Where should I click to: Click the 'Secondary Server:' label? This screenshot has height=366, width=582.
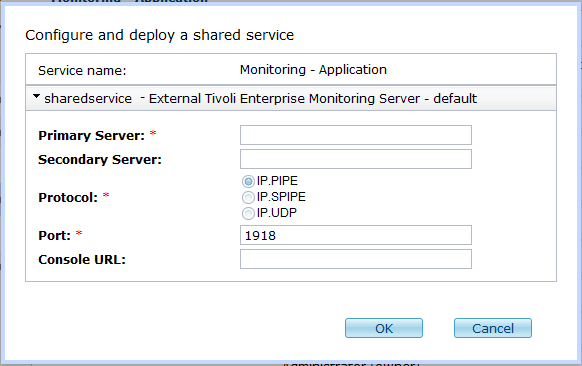(x=100, y=160)
